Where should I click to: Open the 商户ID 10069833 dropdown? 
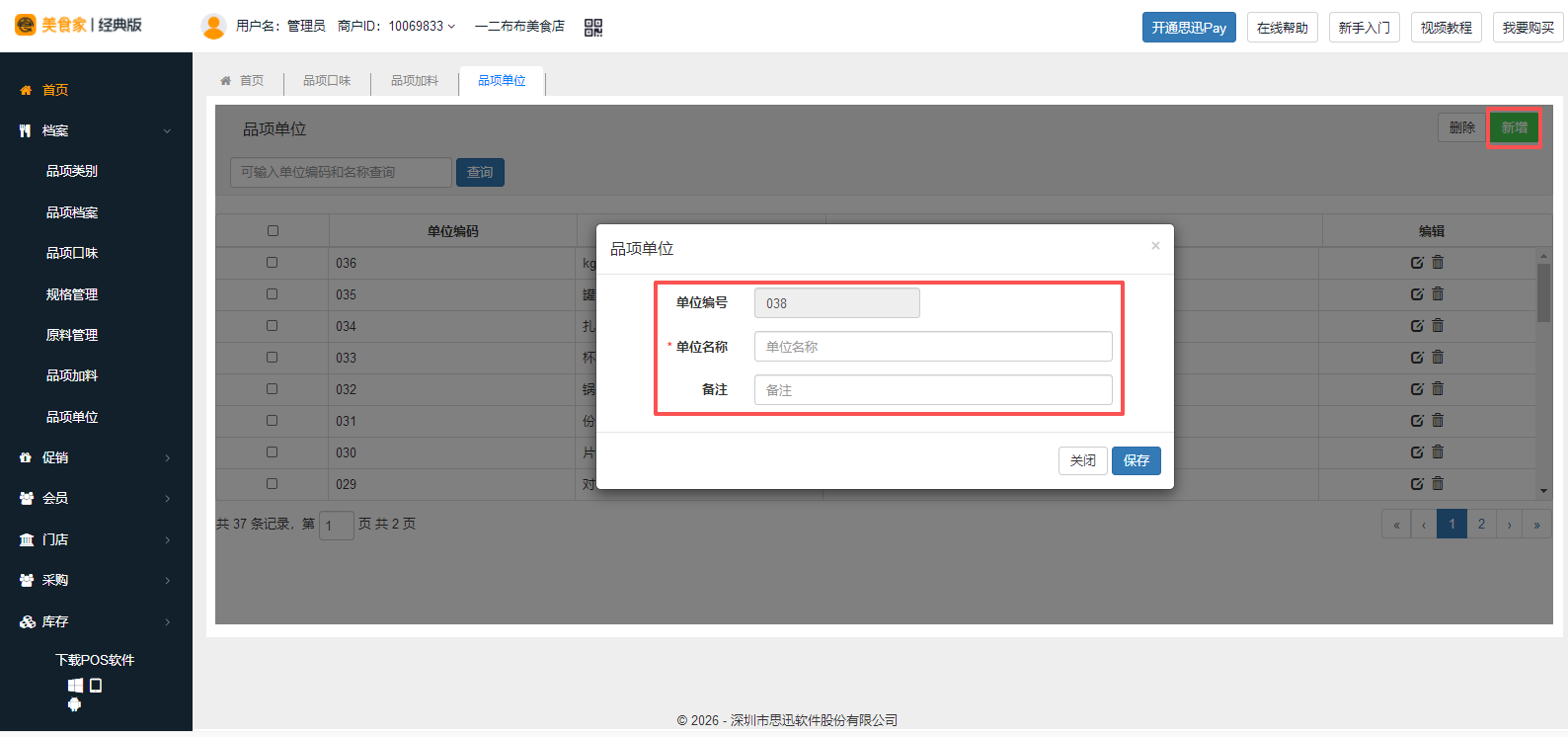point(396,27)
